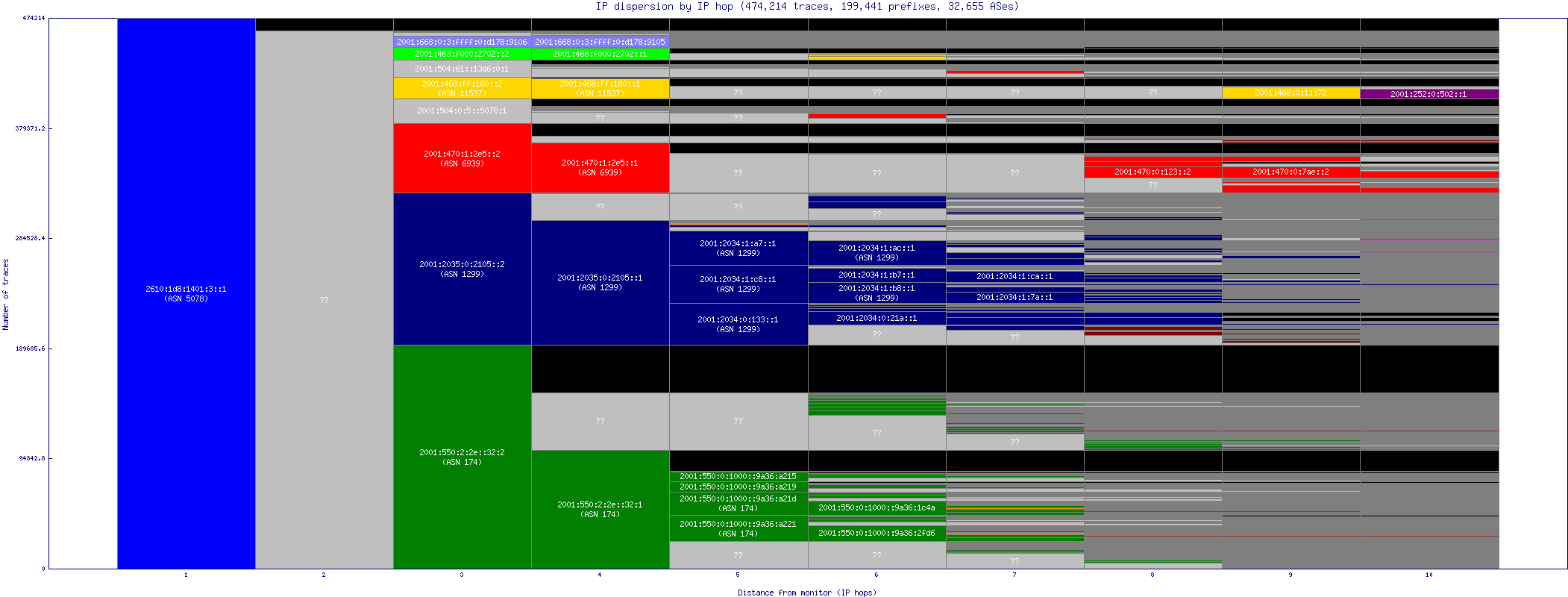This screenshot has width=1568, height=597.
Task: Click the red 2001:470:1:2e5::2 ASN 6939 block
Action: pos(462,158)
